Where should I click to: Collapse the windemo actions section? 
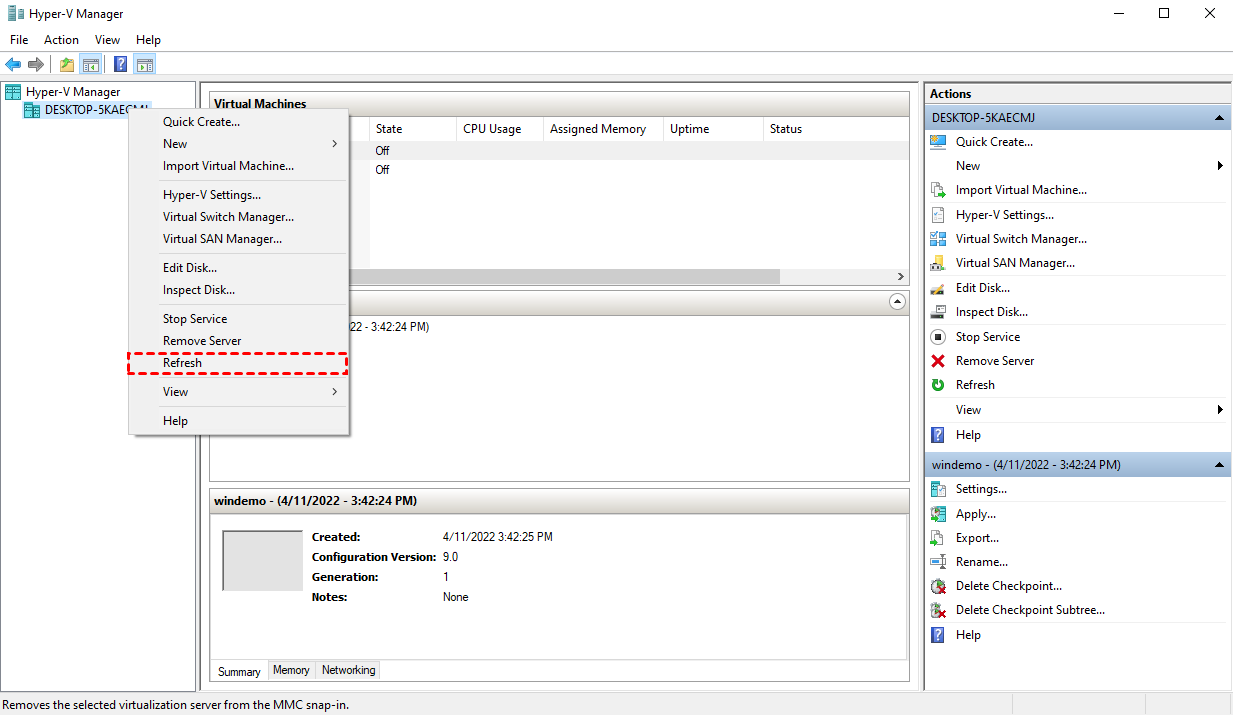pos(1220,465)
